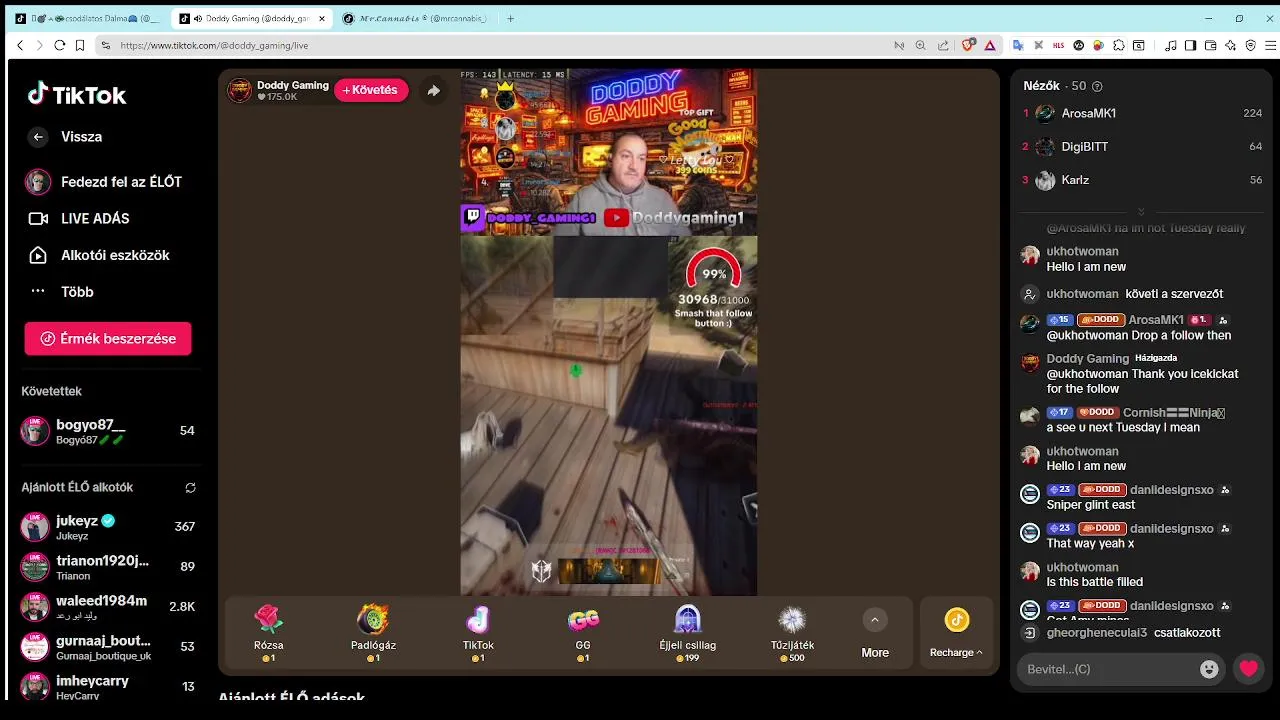Open gurnaaj_bout recommended live creator

[108, 647]
